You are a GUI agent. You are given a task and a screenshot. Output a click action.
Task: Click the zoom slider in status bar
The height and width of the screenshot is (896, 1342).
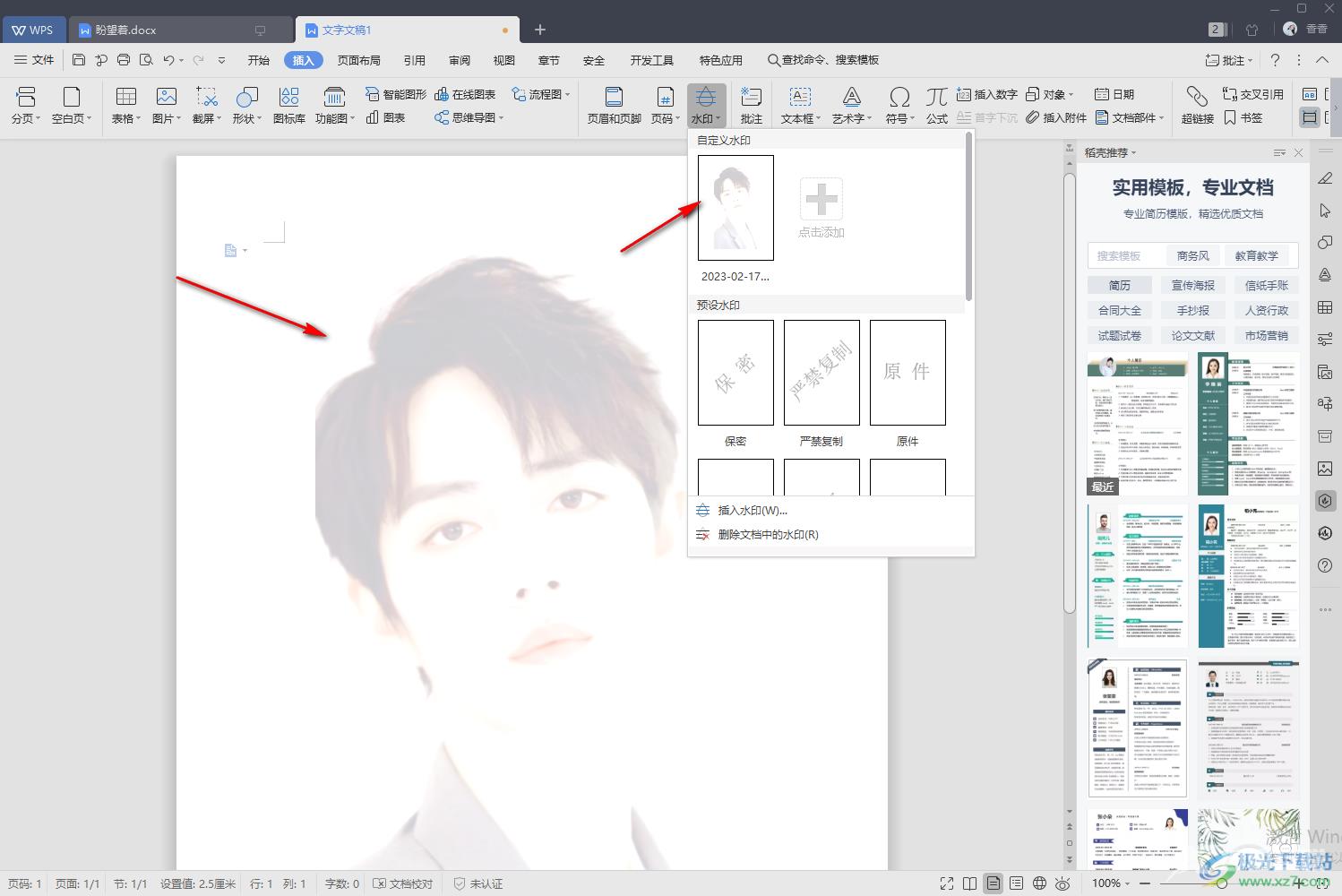click(x=1220, y=883)
